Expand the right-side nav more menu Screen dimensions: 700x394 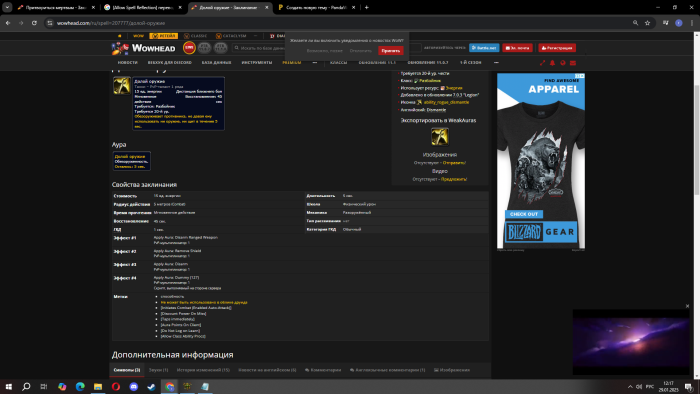[496, 62]
